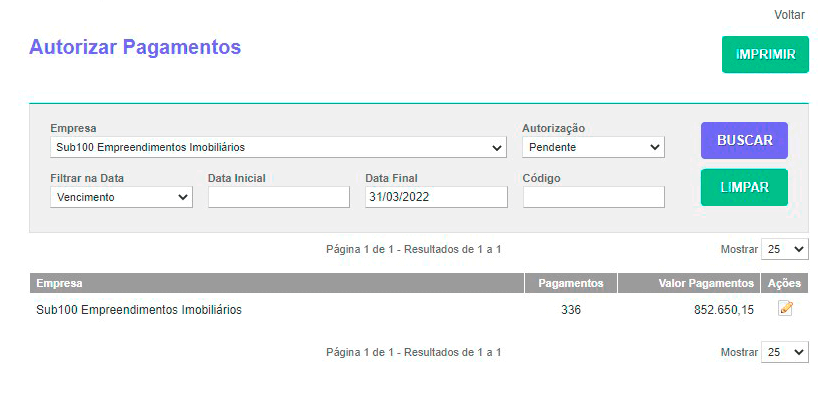The height and width of the screenshot is (420, 839).
Task: Follow the Voltar link
Action: click(789, 15)
